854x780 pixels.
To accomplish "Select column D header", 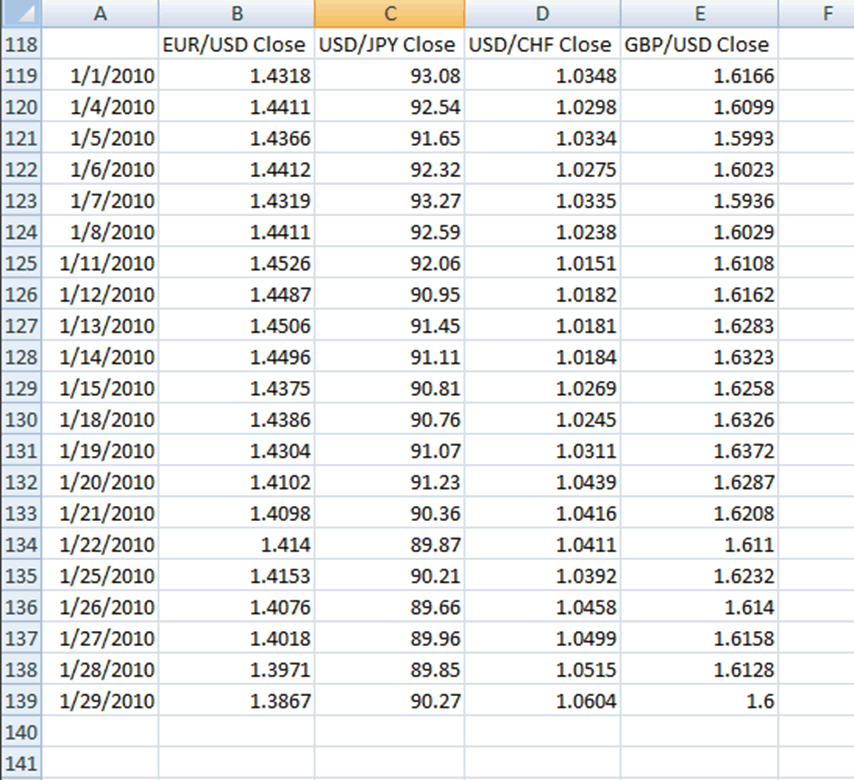I will pos(542,14).
